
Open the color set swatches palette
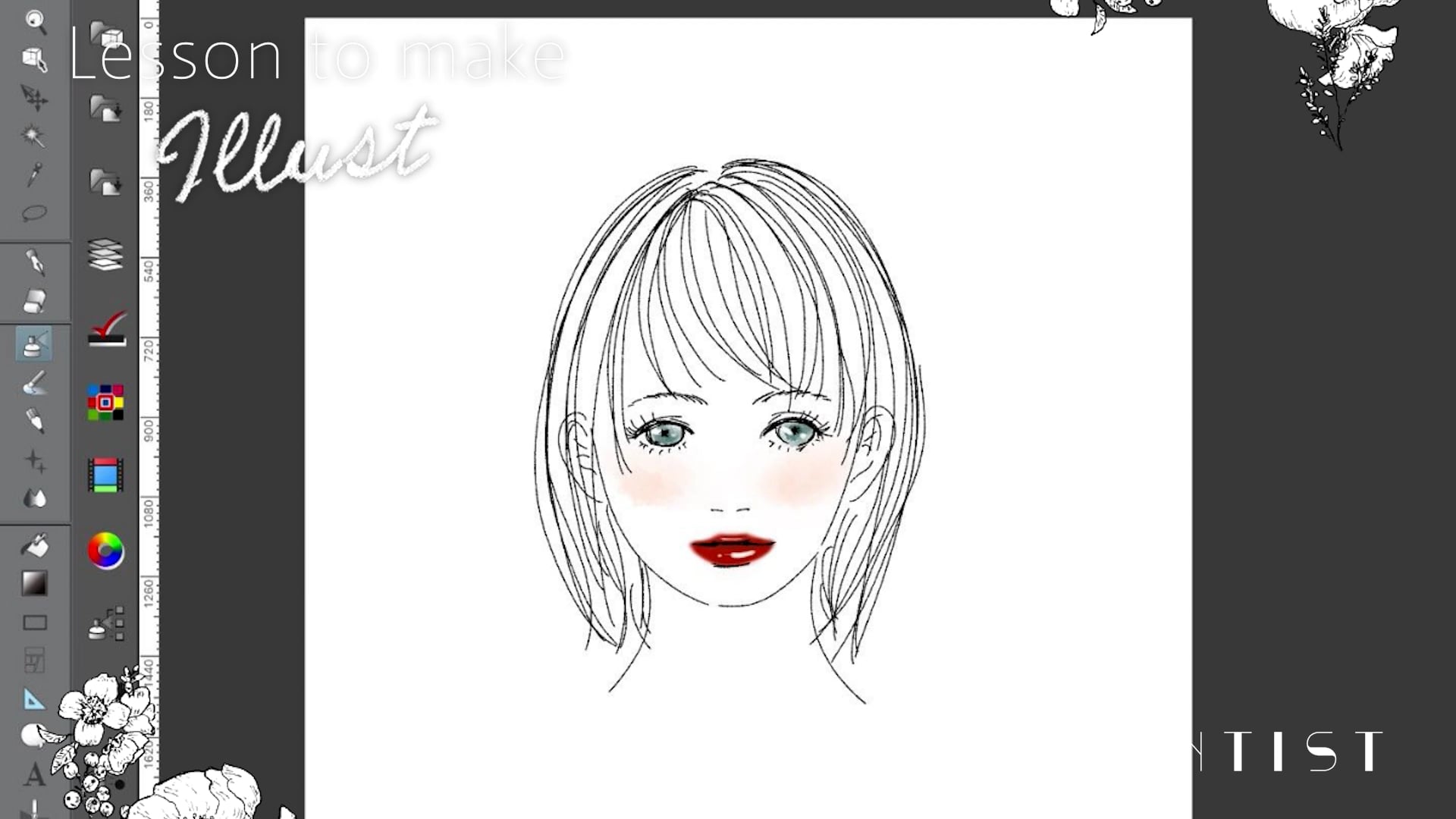105,402
